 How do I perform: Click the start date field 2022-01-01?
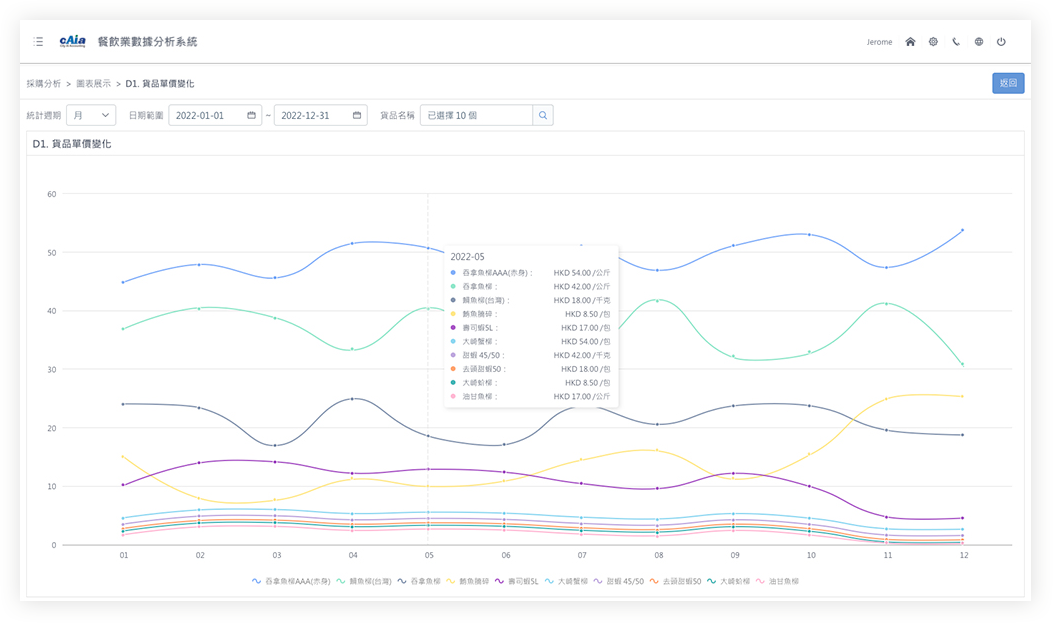pyautogui.click(x=215, y=115)
